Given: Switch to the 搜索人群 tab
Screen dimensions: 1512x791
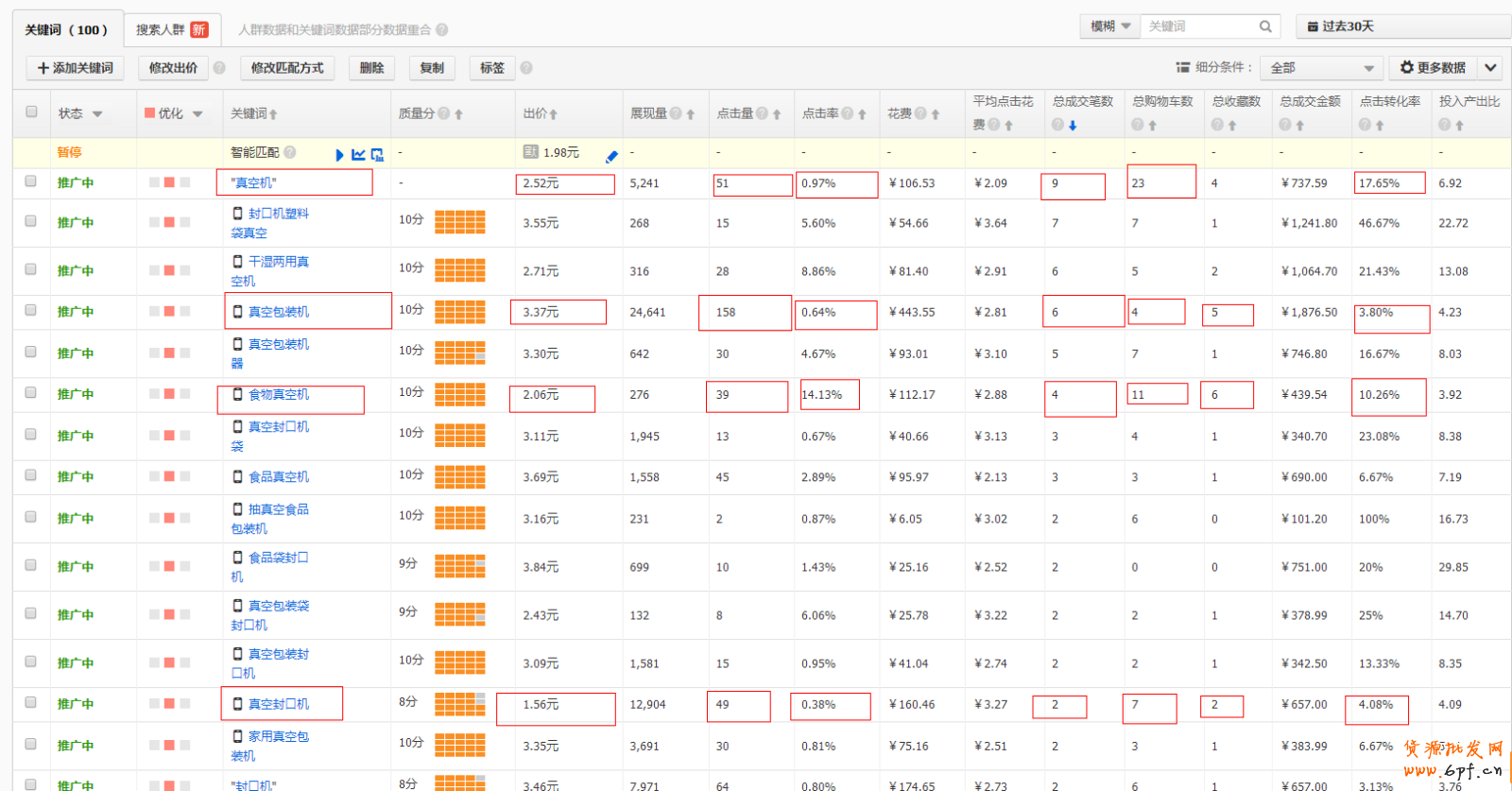Looking at the screenshot, I should click(x=172, y=30).
